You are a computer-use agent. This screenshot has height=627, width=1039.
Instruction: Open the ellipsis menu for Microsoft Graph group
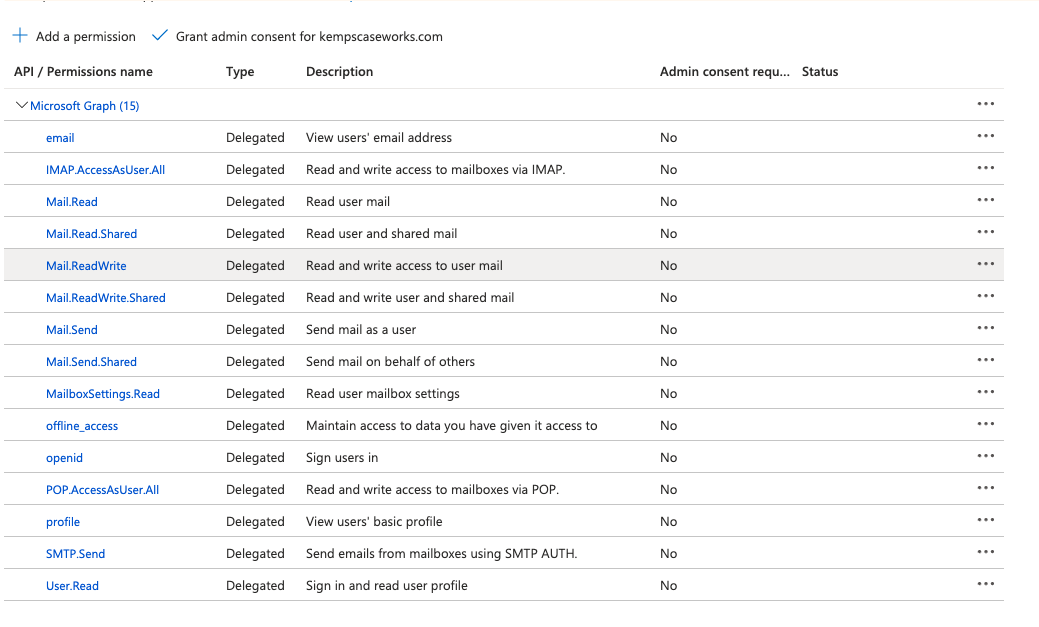986,104
